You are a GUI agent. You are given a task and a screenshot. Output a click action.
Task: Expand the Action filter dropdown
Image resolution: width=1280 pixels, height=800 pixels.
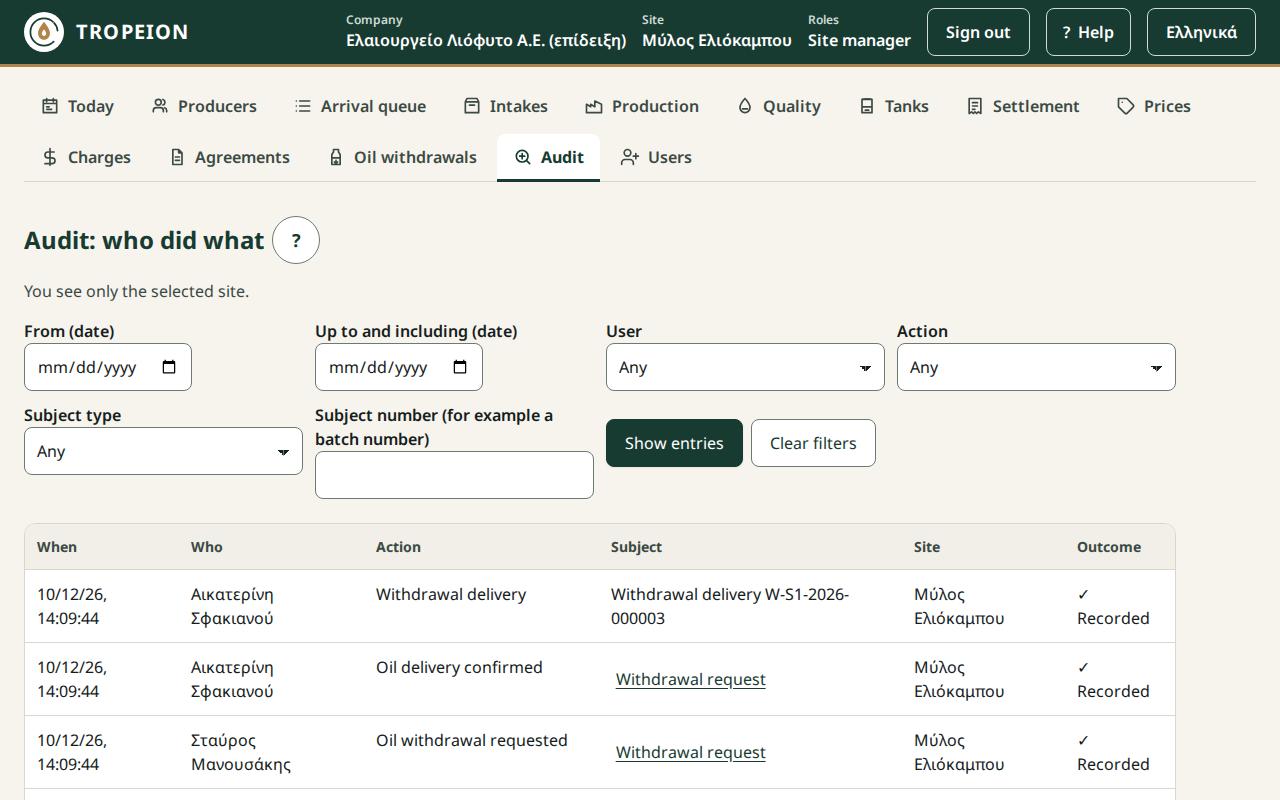[1036, 367]
